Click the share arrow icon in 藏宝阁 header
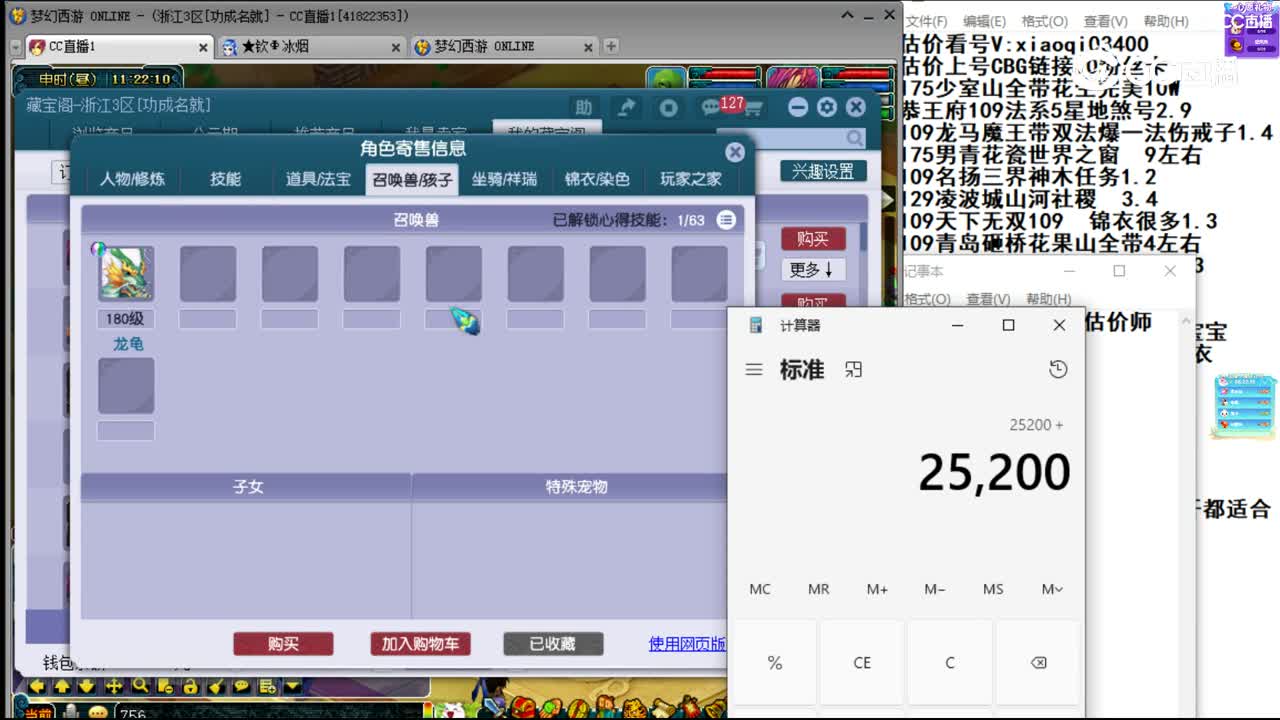Screen dimensions: 1280x720 (626, 108)
